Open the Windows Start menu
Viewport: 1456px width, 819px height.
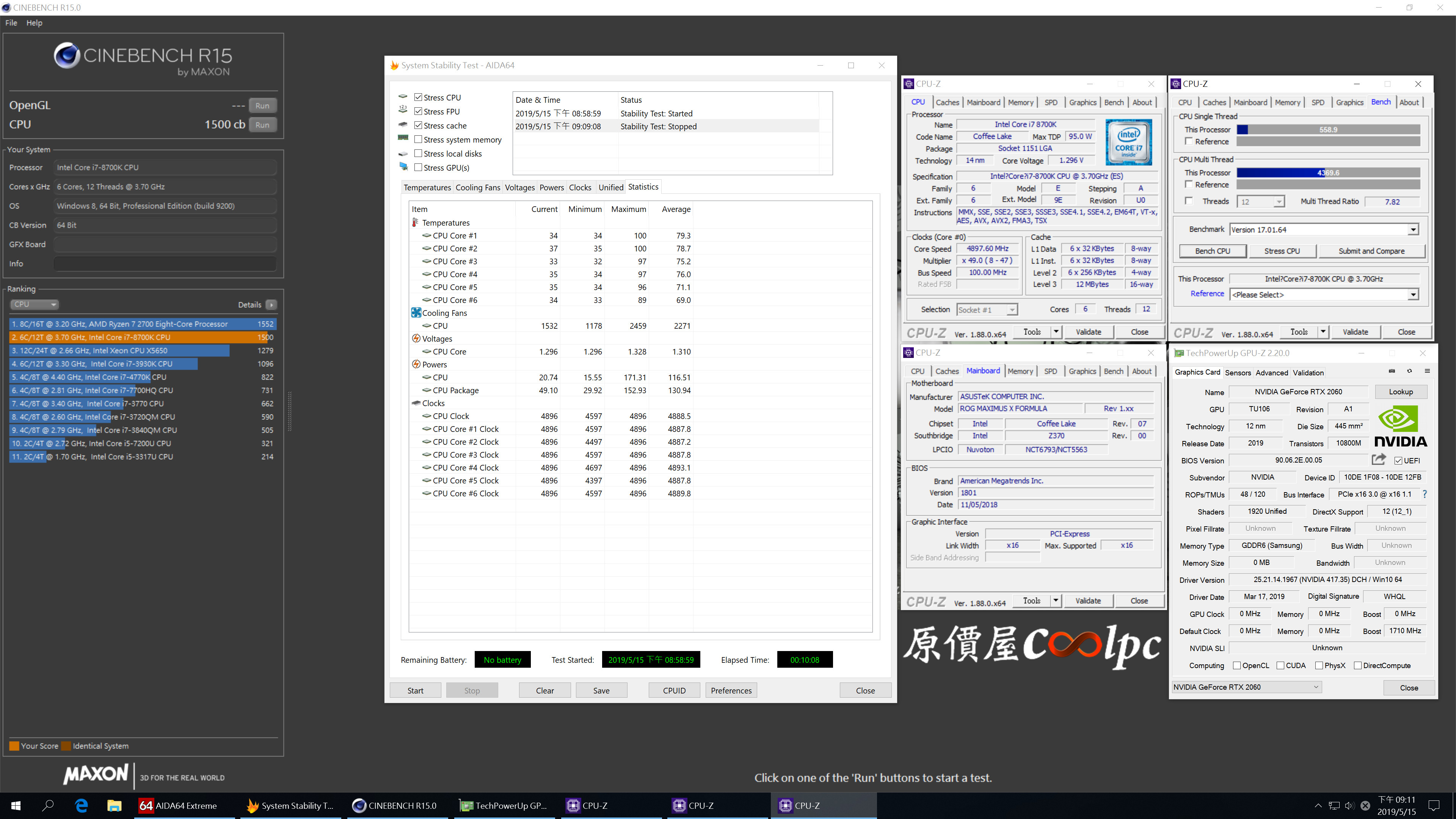[16, 805]
